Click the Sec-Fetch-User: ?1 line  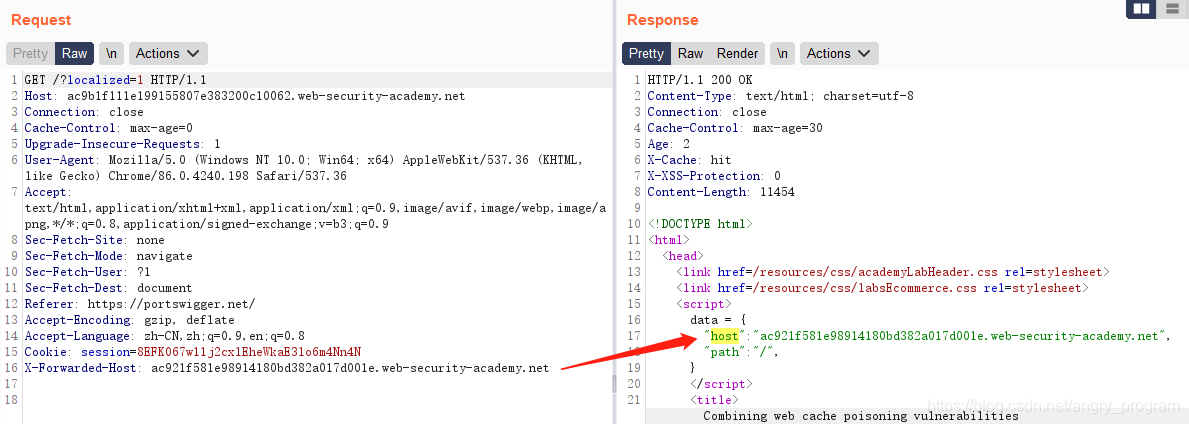coord(87,272)
